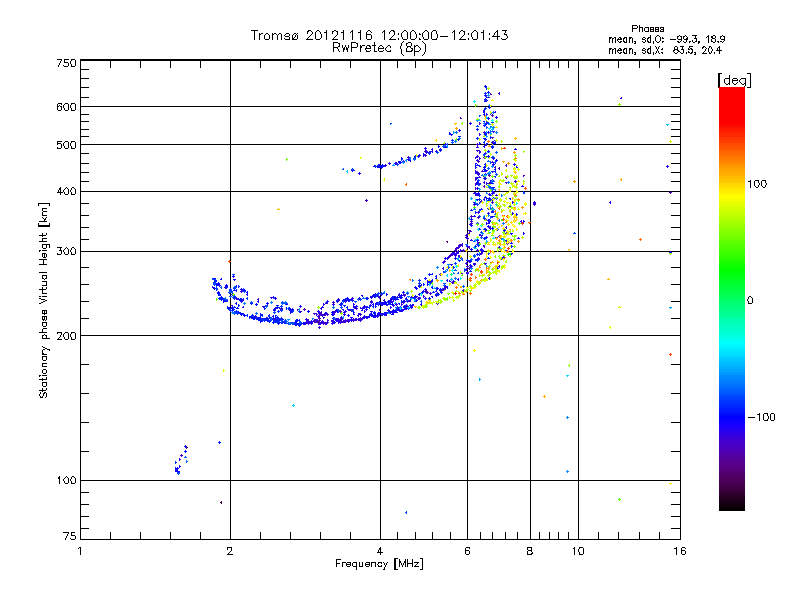
Task: Click the rainbow phase colorbar
Action: (x=732, y=299)
